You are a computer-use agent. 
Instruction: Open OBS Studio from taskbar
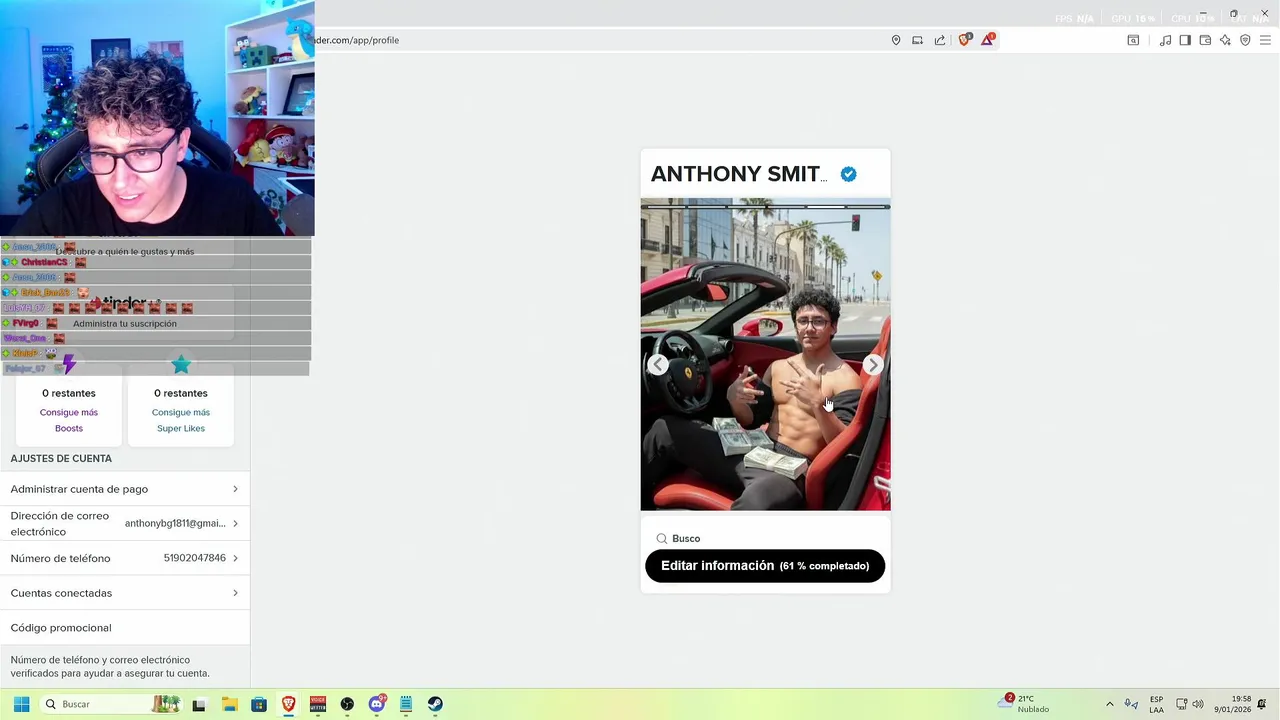pos(347,704)
